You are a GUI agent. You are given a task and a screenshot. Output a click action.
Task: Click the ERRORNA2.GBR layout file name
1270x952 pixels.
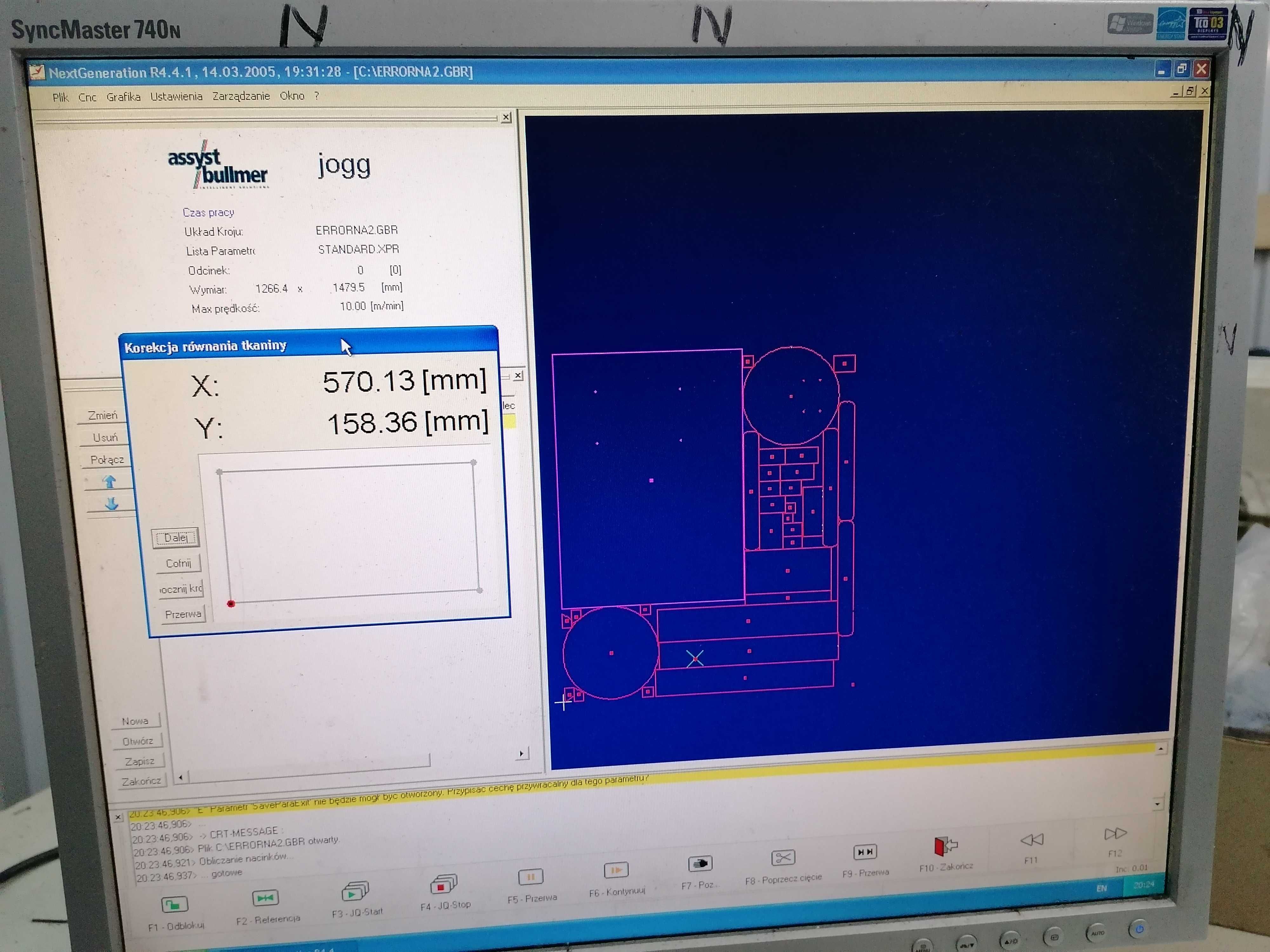coord(357,230)
